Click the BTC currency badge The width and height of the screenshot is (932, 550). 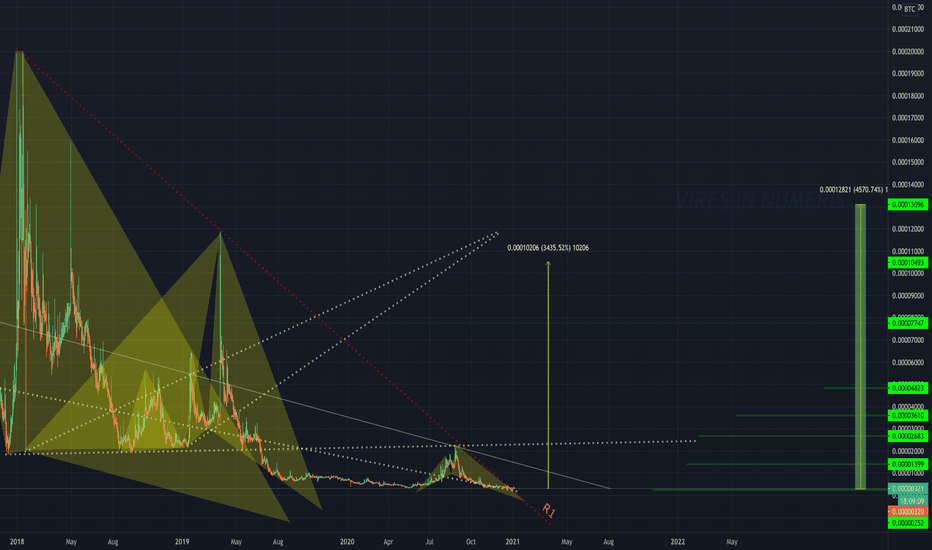[x=909, y=9]
